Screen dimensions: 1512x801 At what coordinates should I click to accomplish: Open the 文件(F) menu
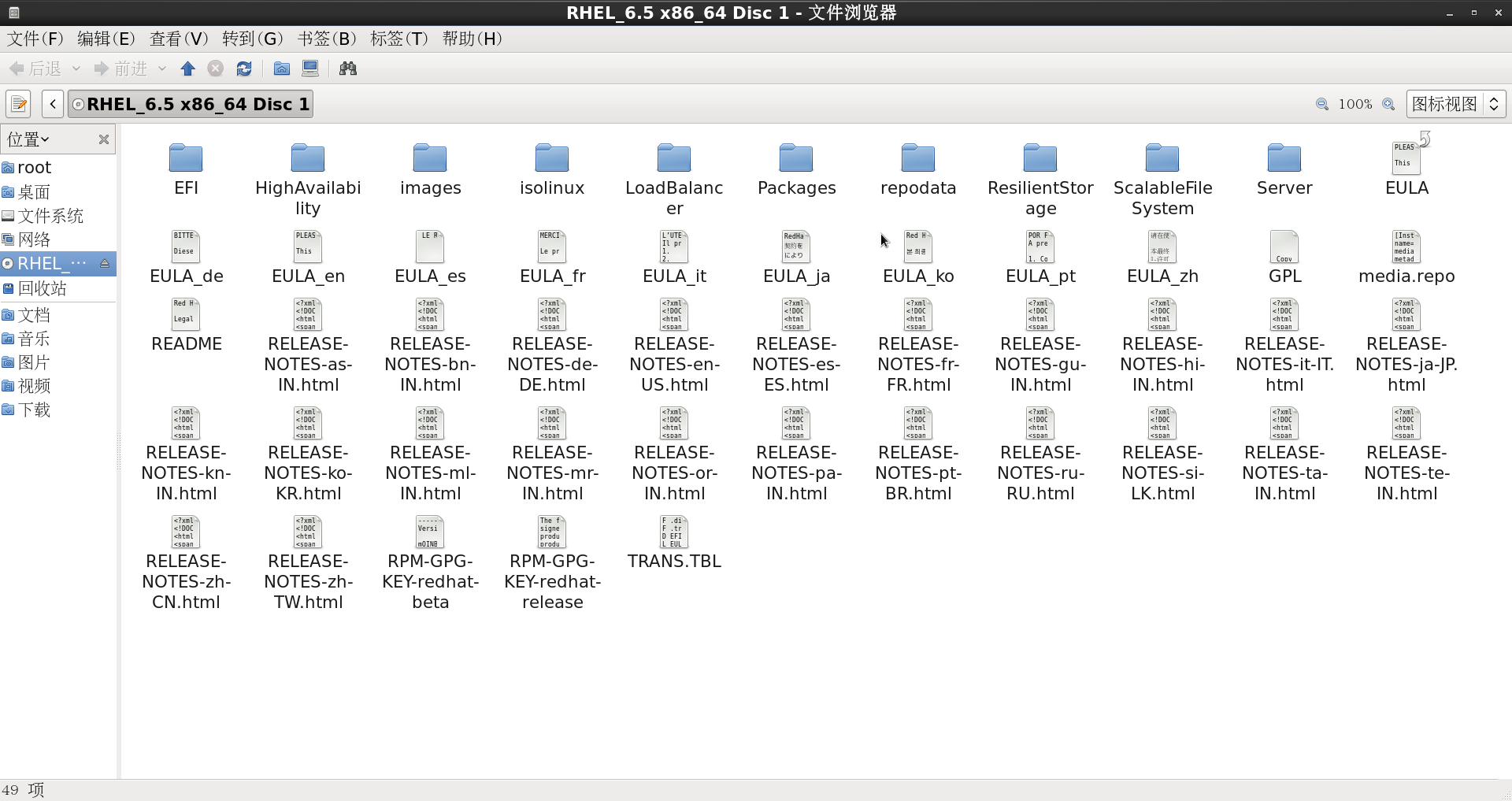[35, 39]
